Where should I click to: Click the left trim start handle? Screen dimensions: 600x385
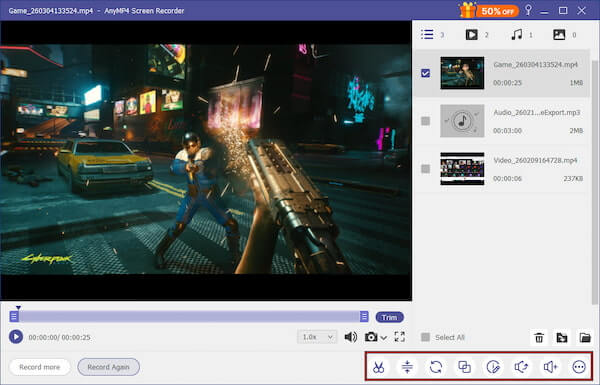(x=14, y=316)
